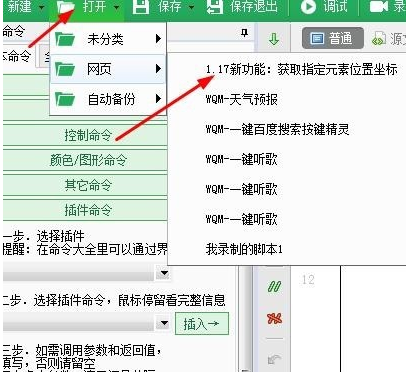The height and width of the screenshot is (372, 420).
Task: Open script 1.17新功能：获取指定元素位置坐标
Action: (301, 69)
